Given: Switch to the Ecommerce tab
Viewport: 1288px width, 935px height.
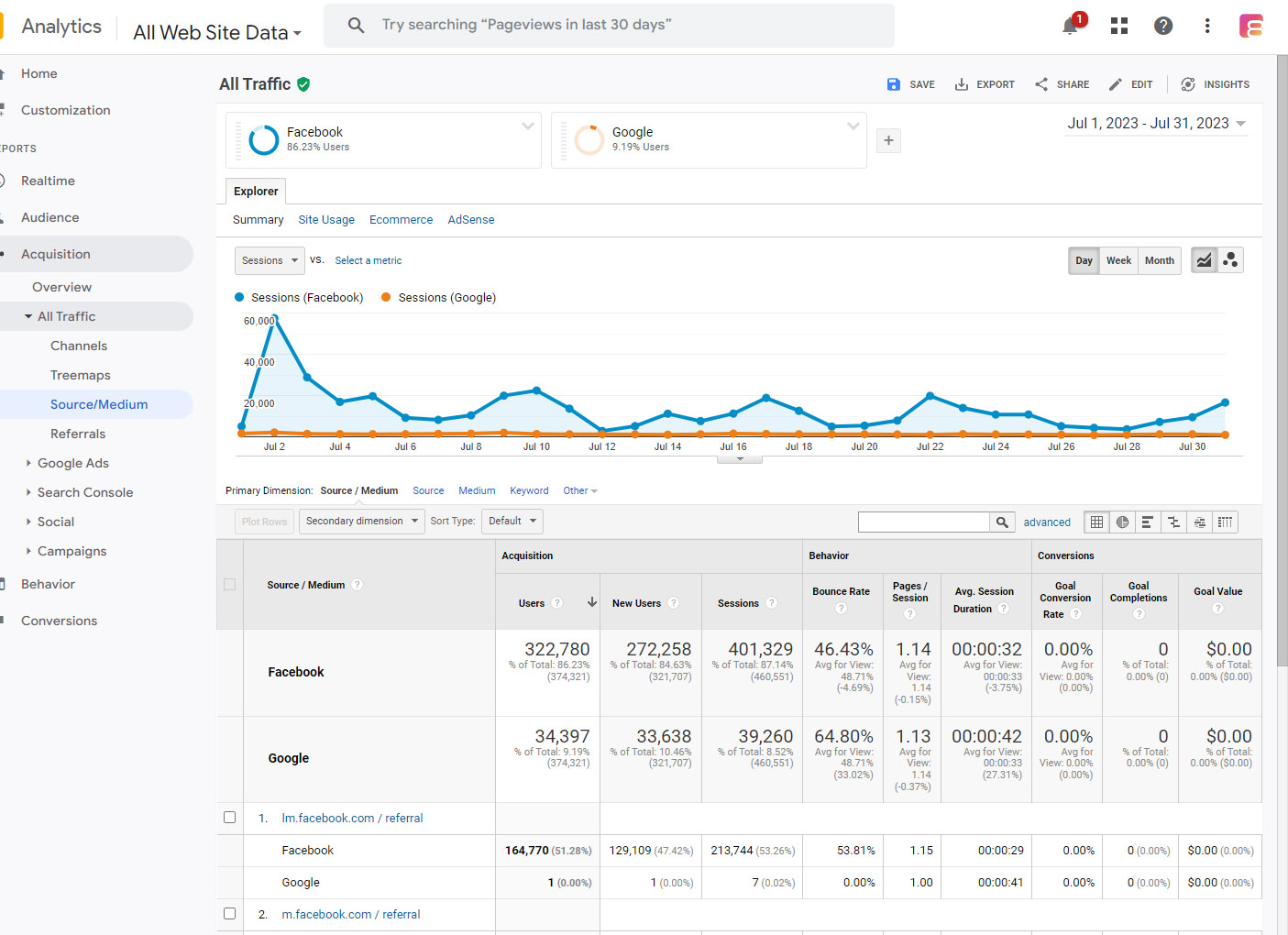Looking at the screenshot, I should (x=401, y=220).
